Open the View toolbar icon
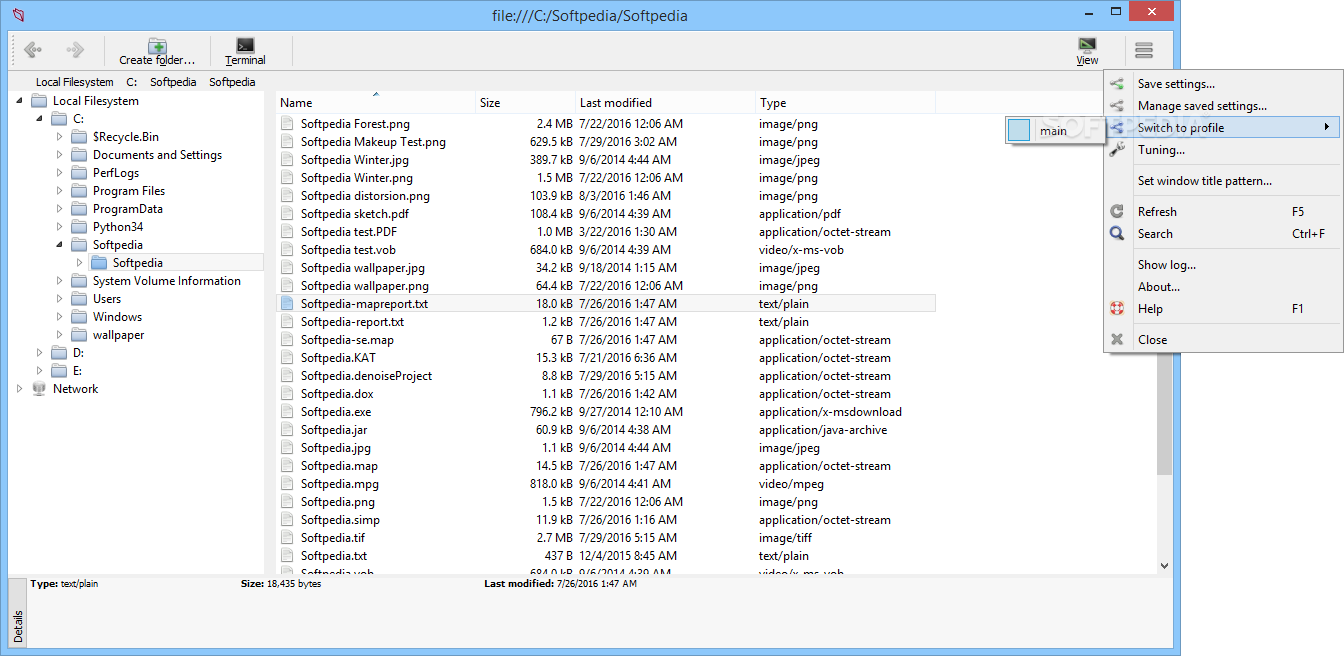Viewport: 1344px width, 656px height. coord(1087,45)
